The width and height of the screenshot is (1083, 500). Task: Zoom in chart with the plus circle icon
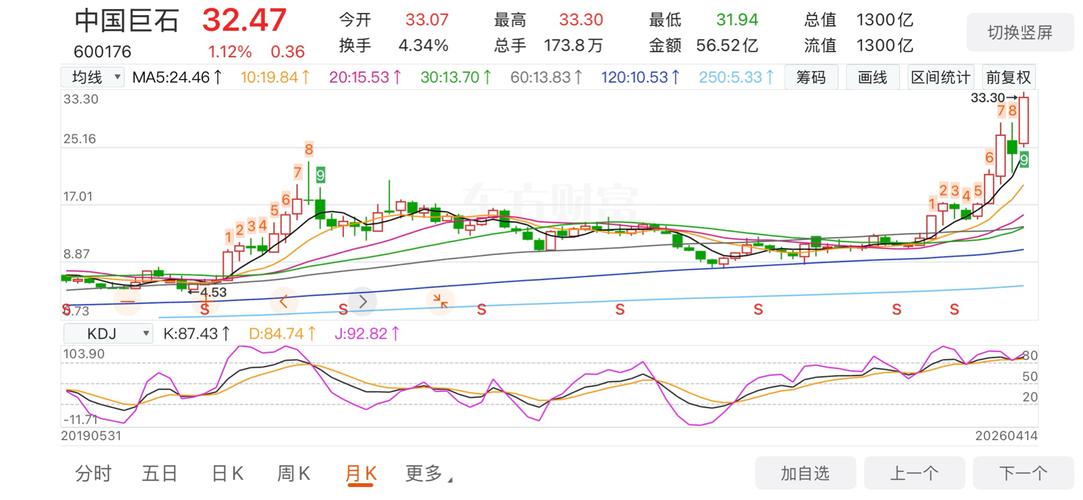[206, 301]
